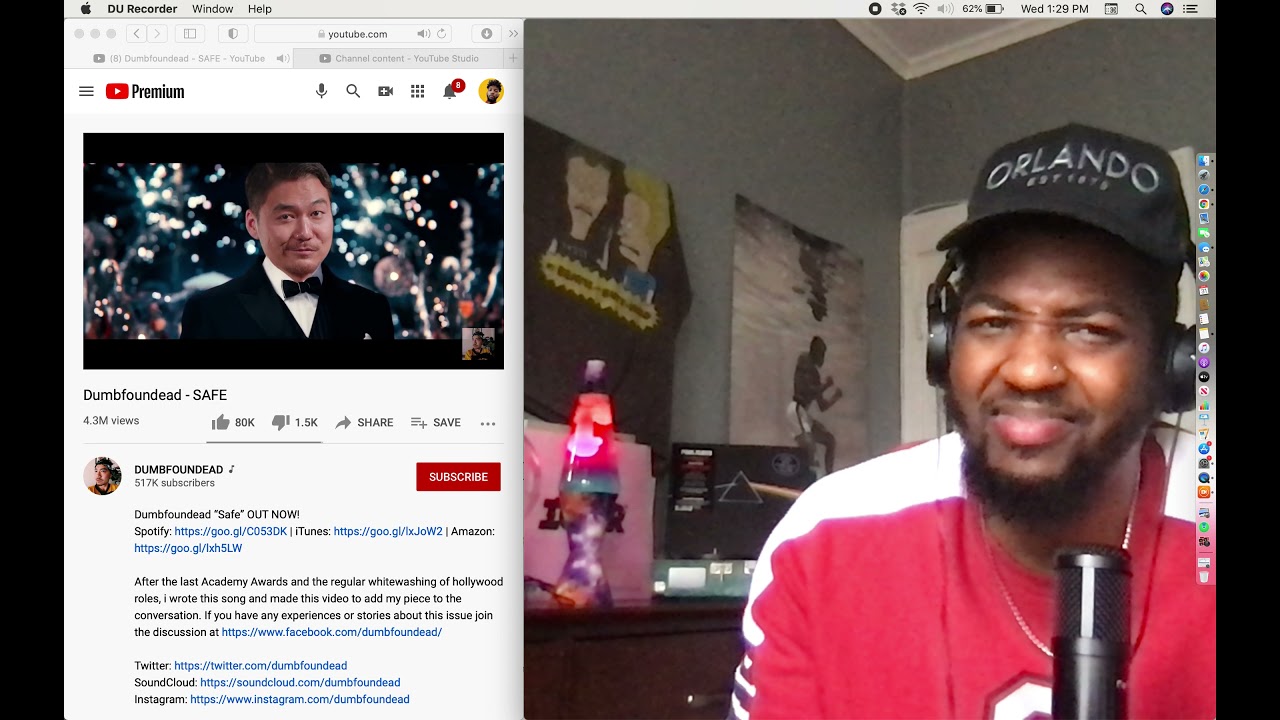The height and width of the screenshot is (720, 1280).
Task: Save the video to a playlist
Action: (436, 422)
